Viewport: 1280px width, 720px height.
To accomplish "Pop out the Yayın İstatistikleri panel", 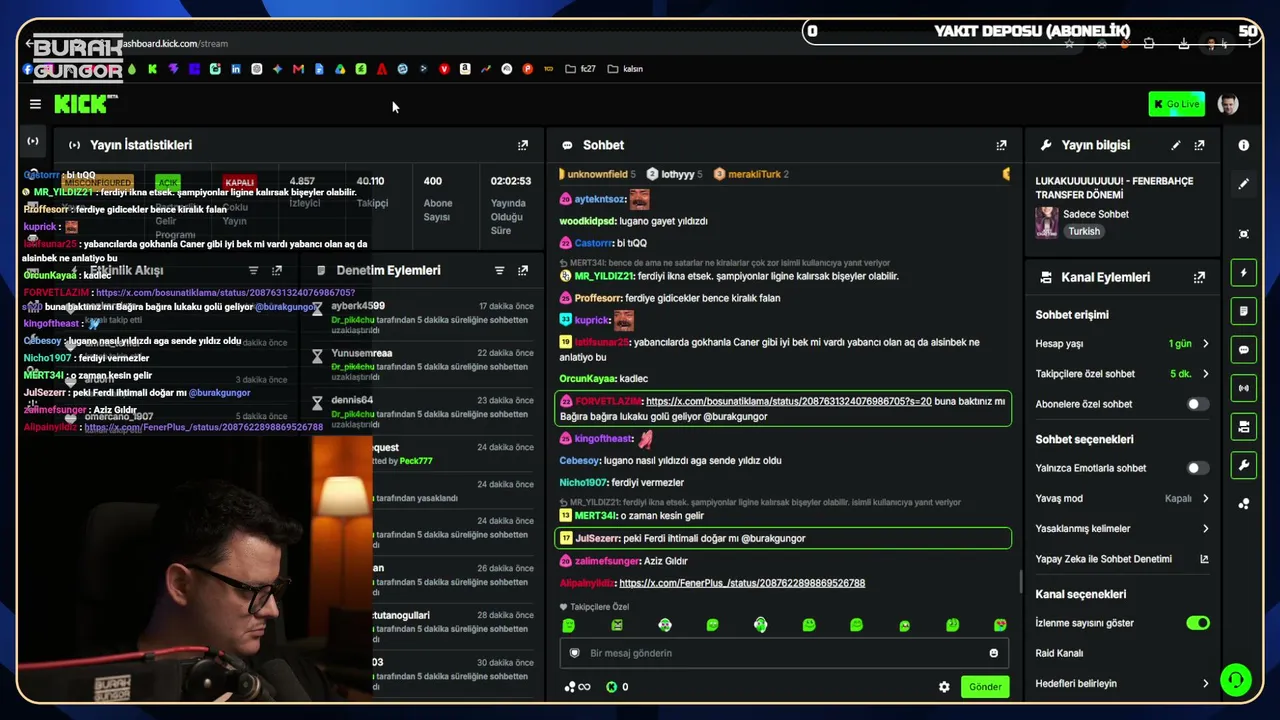I will coord(523,145).
